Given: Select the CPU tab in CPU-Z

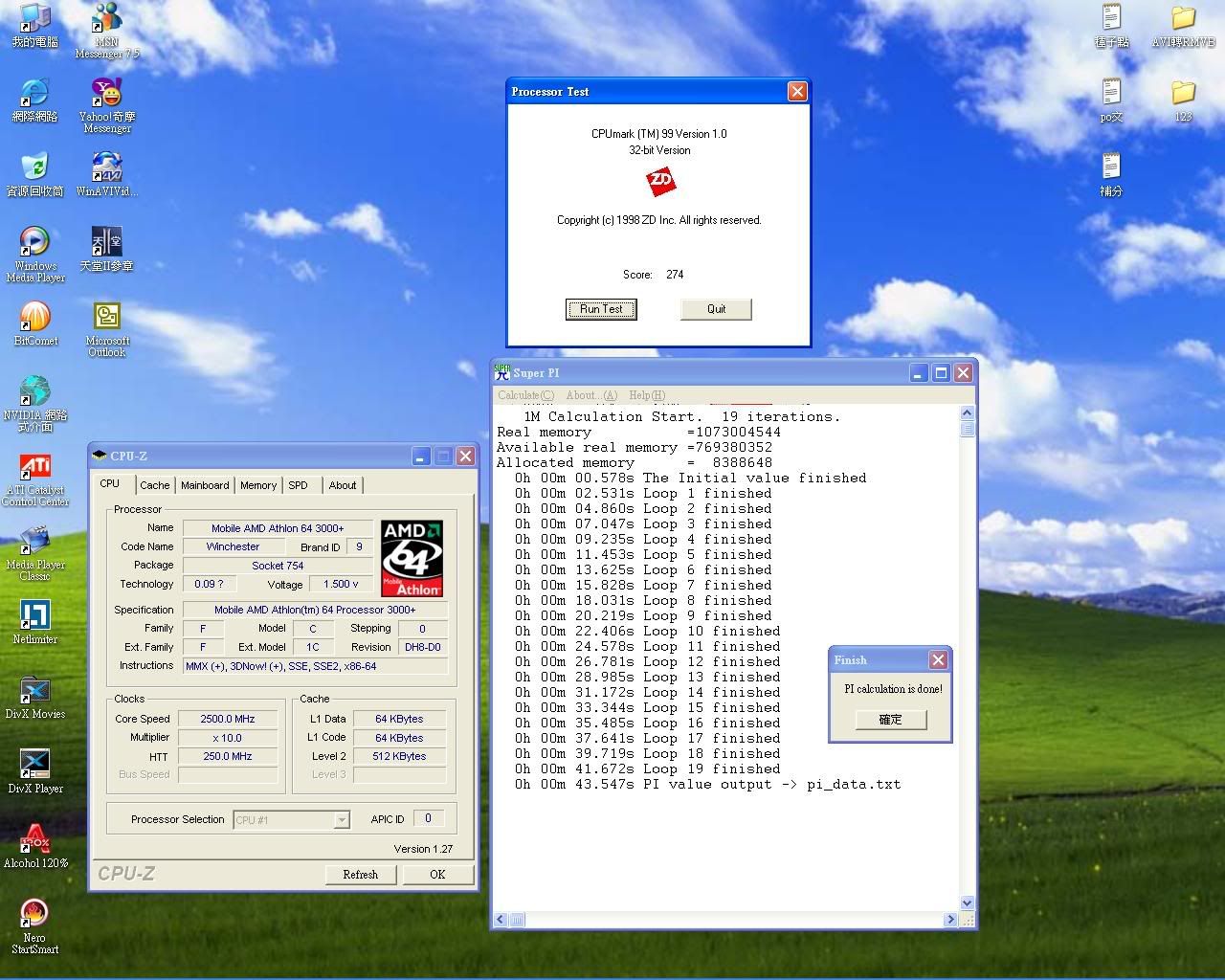Looking at the screenshot, I should click(110, 483).
